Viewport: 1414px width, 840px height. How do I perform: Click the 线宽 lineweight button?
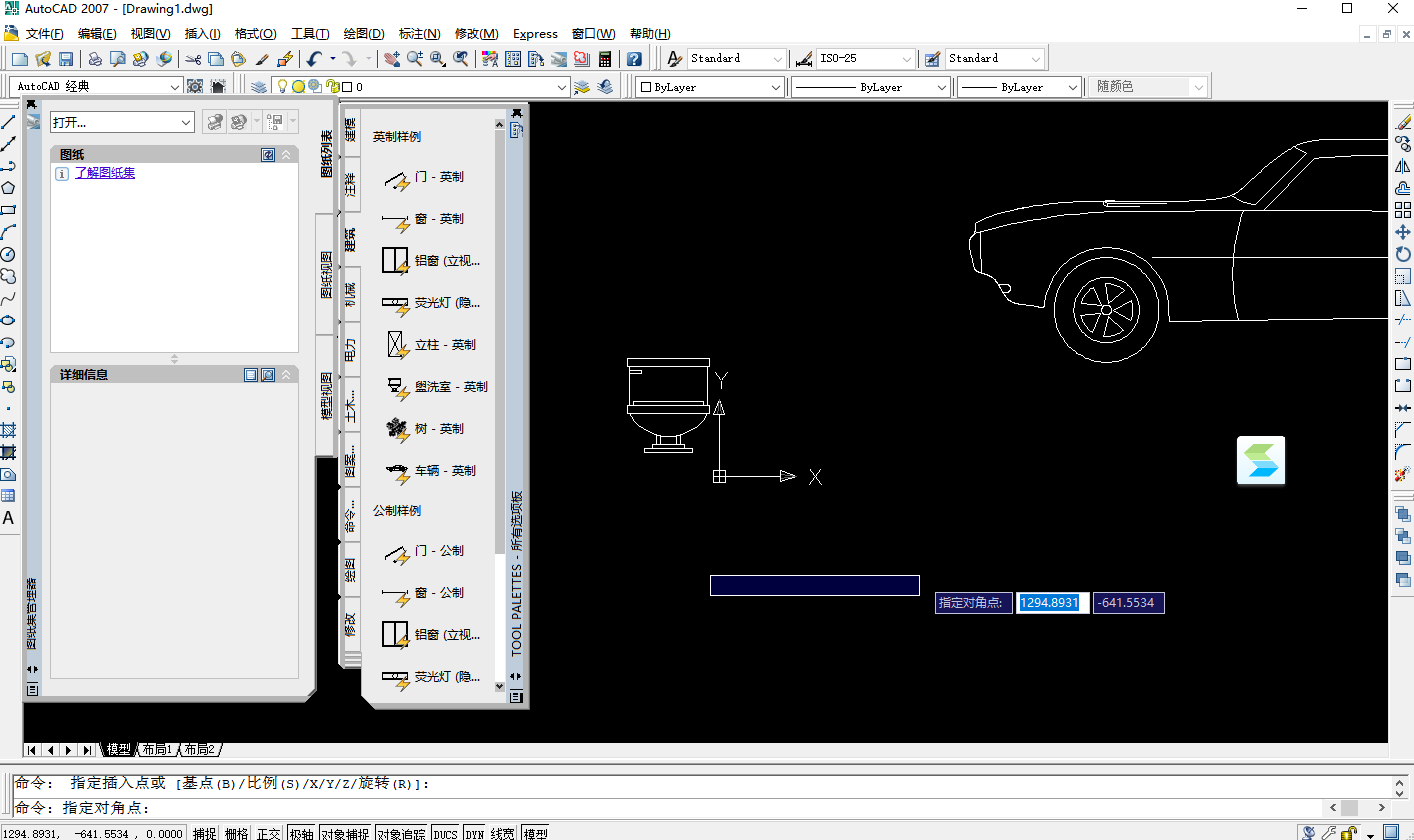pyautogui.click(x=503, y=833)
